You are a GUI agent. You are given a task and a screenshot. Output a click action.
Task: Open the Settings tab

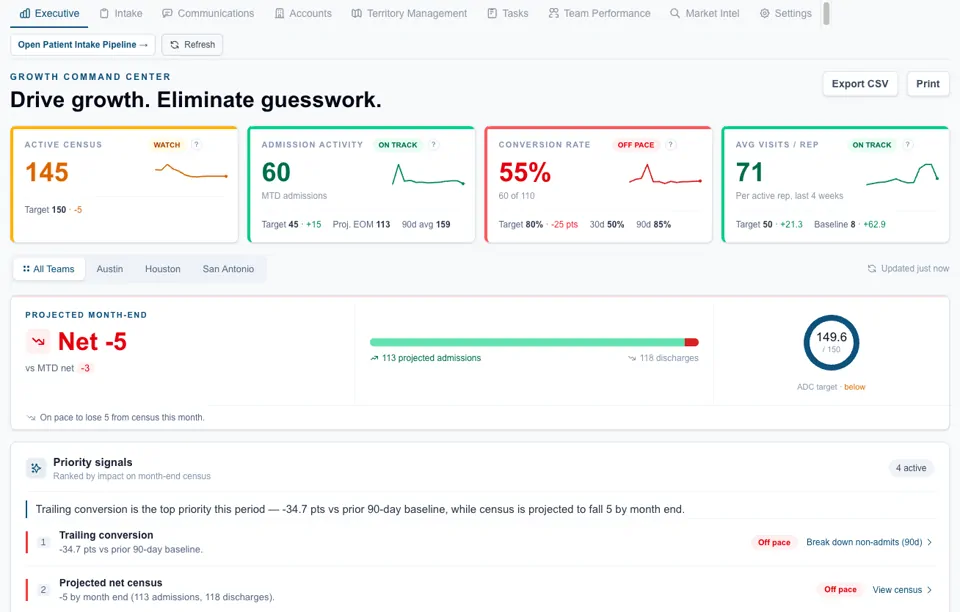click(786, 13)
